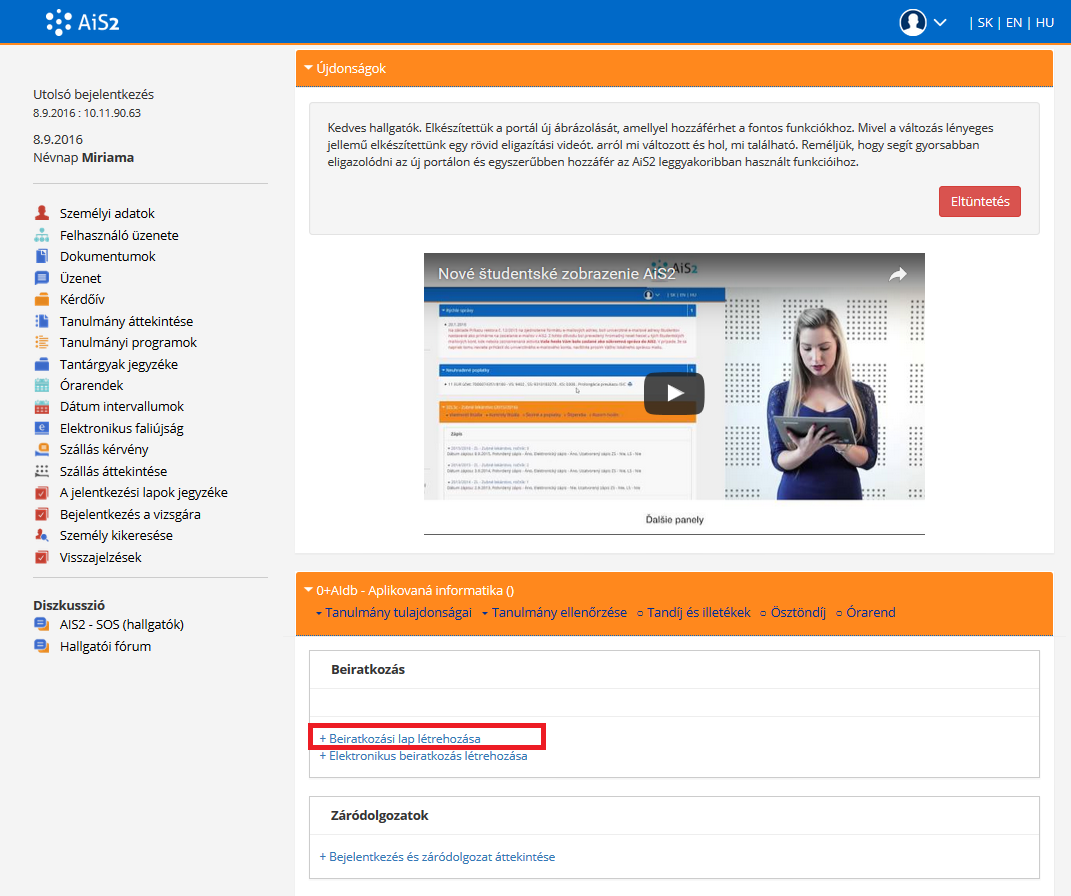Viewport: 1071px width, 896px height.
Task: Open the Hallgatói fórum discussion
Action: coord(105,646)
